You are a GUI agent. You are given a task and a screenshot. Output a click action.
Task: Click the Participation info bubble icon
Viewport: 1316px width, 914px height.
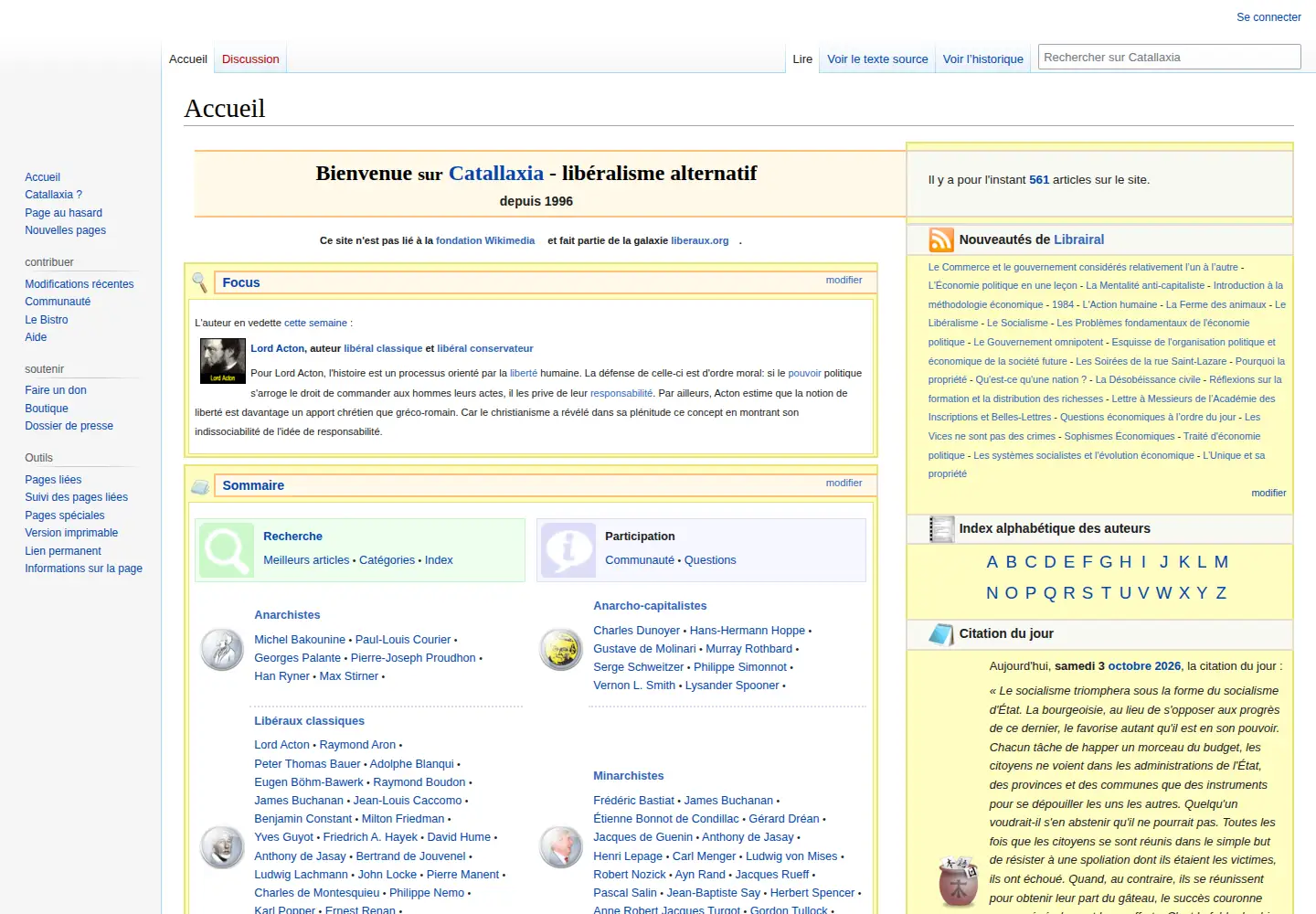(568, 550)
